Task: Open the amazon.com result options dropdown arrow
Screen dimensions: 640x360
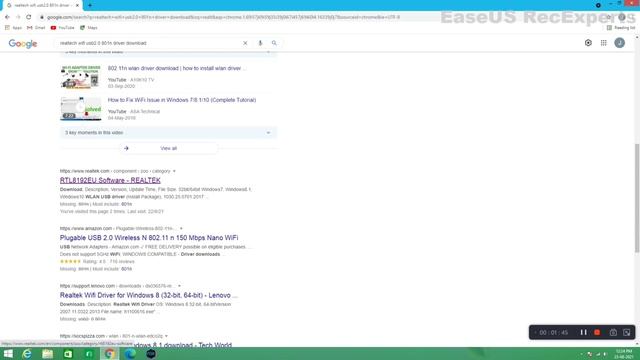Action: 181,229
